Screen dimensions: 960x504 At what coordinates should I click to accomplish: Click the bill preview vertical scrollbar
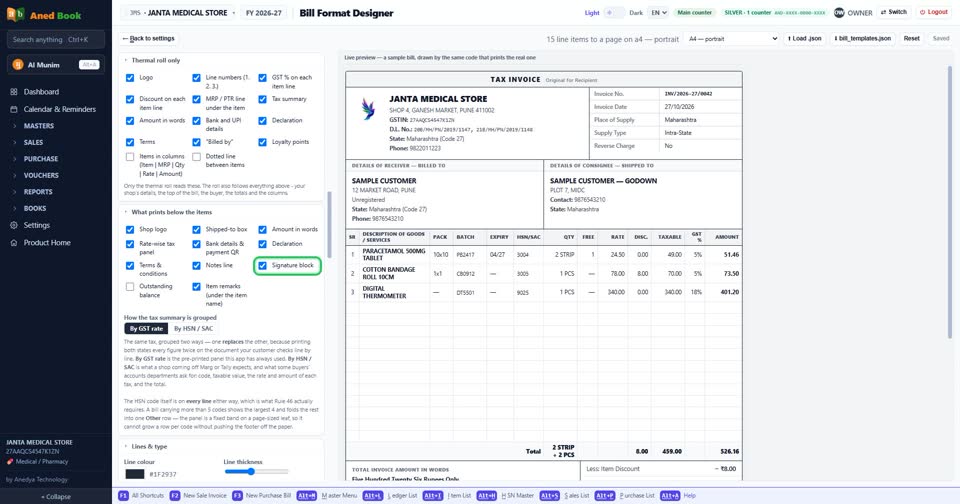click(x=950, y=202)
